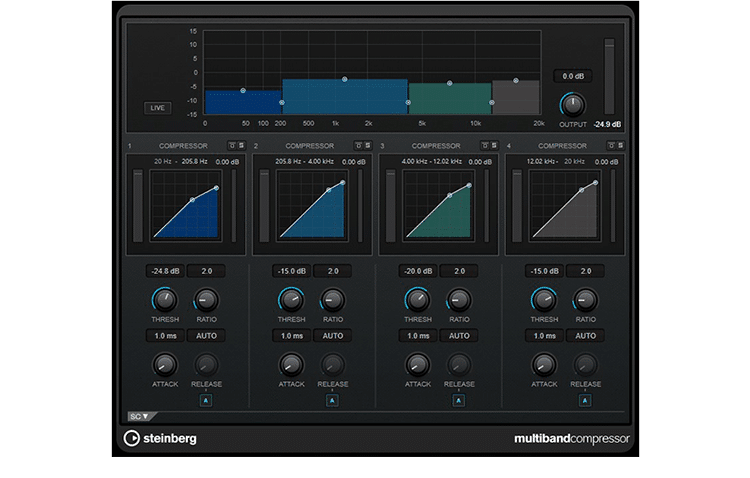The width and height of the screenshot is (750, 478).
Task: Bypass band 1 compressor
Action: 232,145
